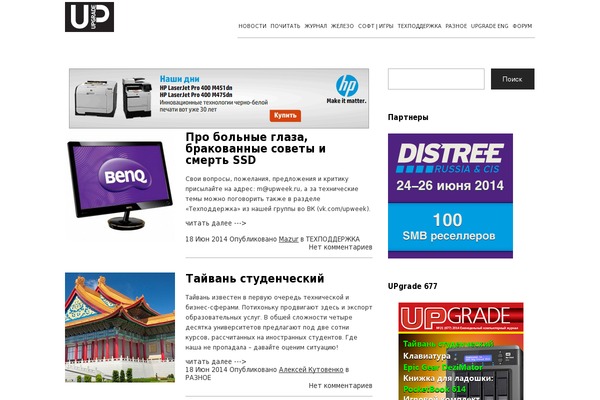This screenshot has height=400, width=600.
Task: Open the РАЗНОЕ menu item
Action: click(456, 26)
